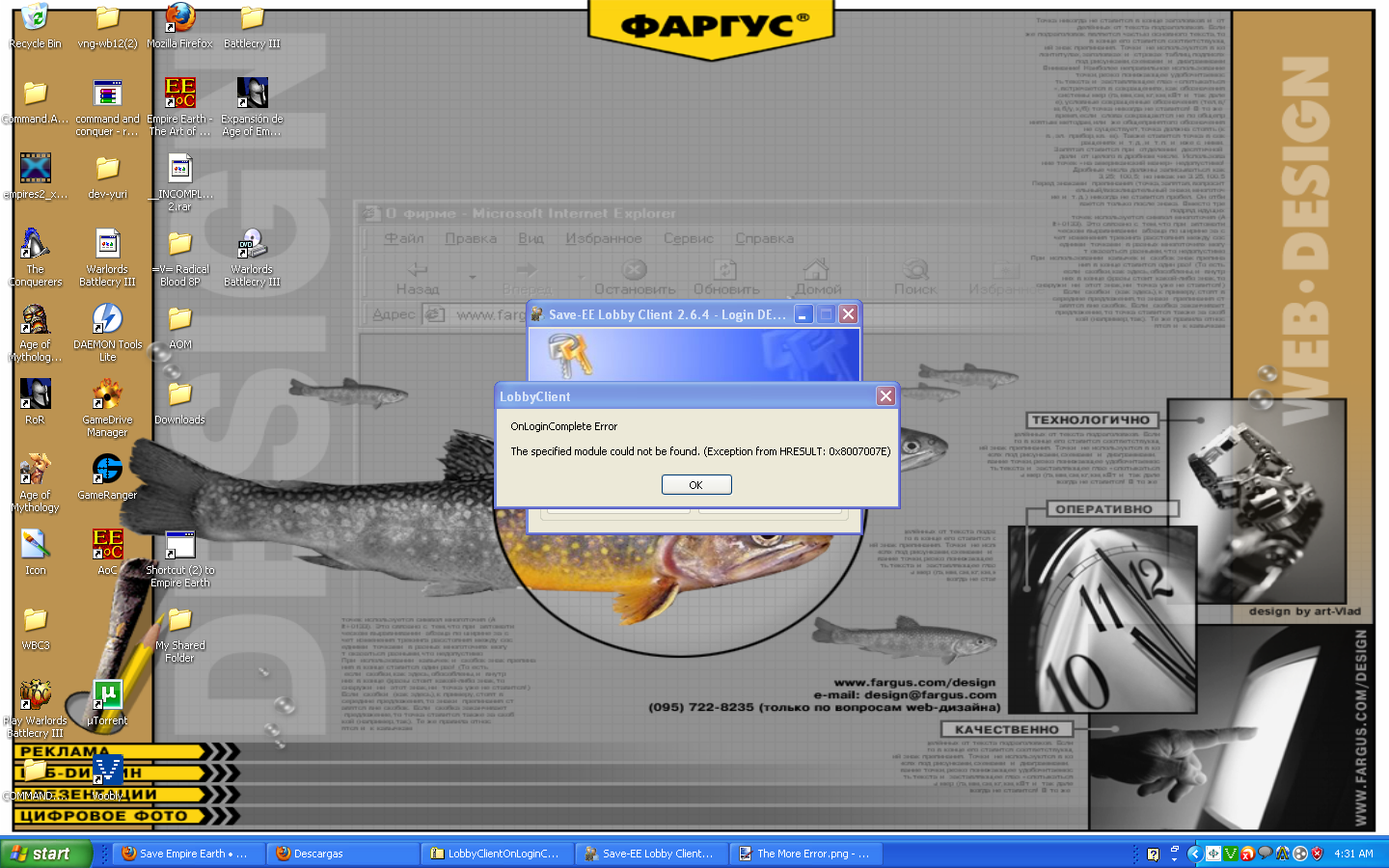1389x868 pixels.
Task: Open the Windows start menu
Action: tap(45, 854)
